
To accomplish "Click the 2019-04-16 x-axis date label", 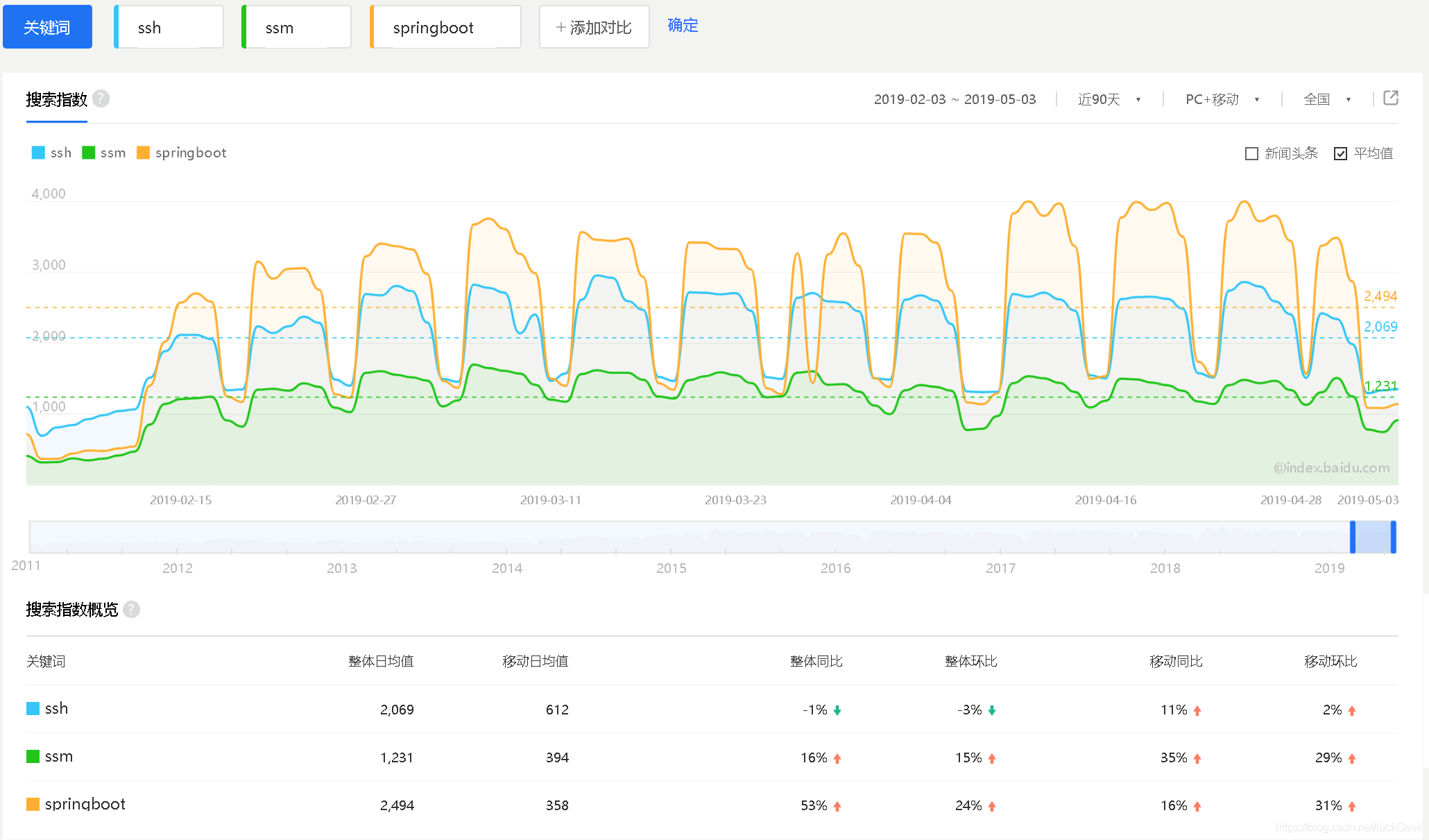I will (x=1106, y=500).
